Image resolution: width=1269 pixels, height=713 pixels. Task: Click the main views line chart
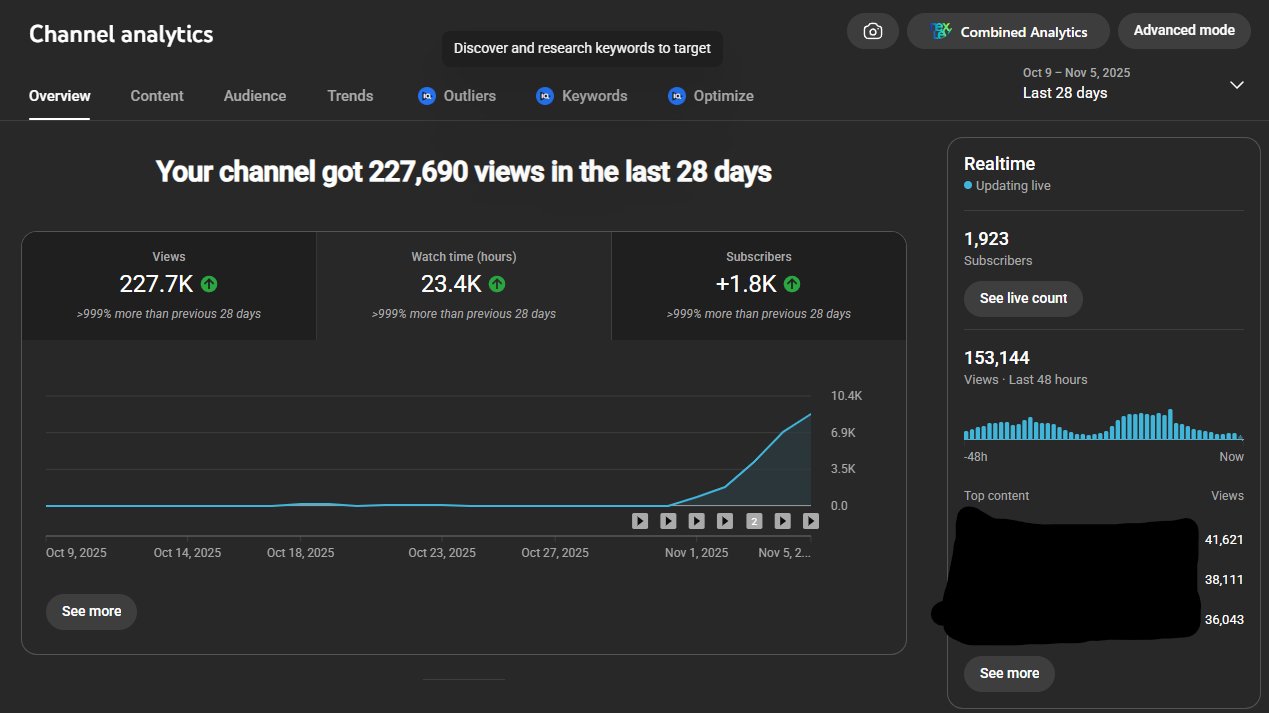tap(428, 452)
